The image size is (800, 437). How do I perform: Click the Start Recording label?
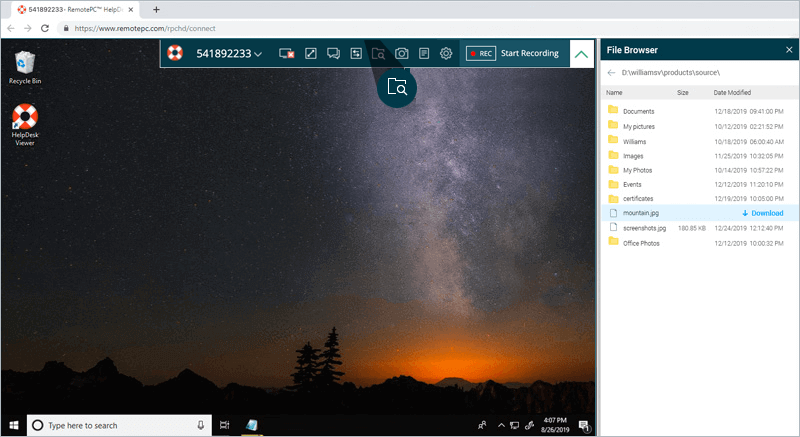(529, 53)
